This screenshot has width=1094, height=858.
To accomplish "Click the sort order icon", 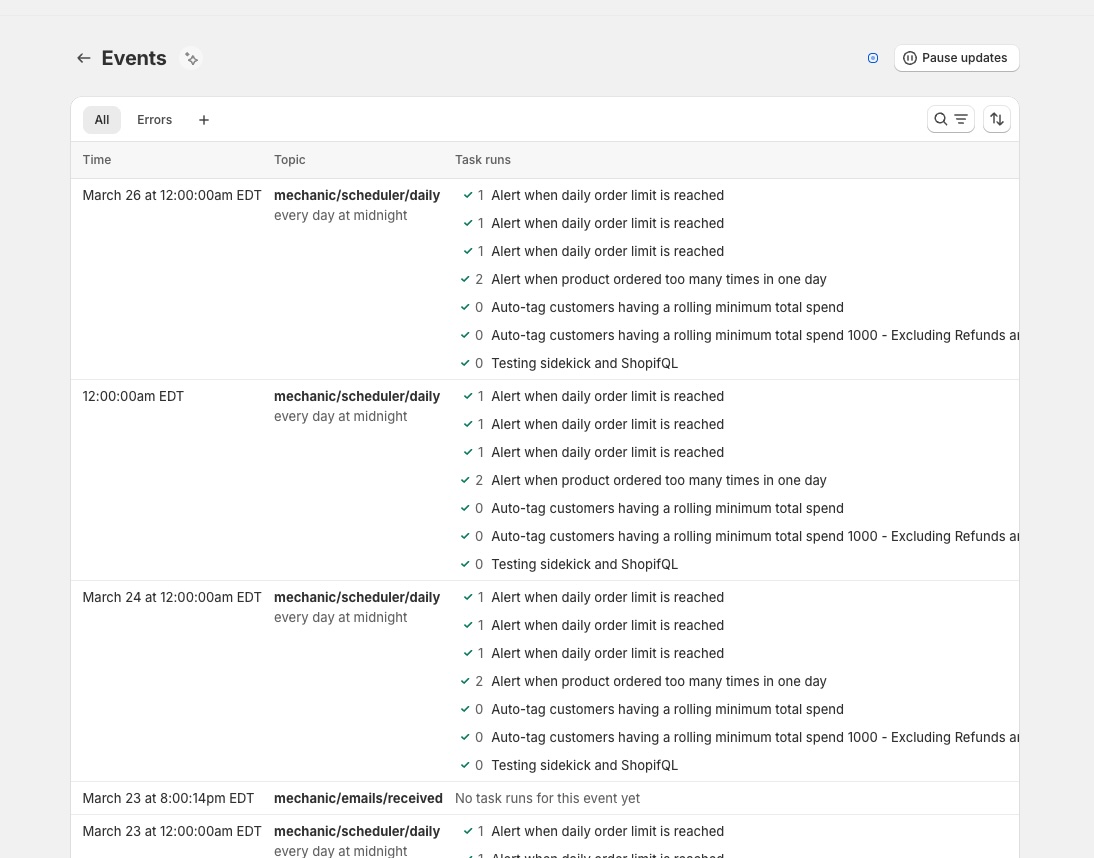I will [x=996, y=119].
